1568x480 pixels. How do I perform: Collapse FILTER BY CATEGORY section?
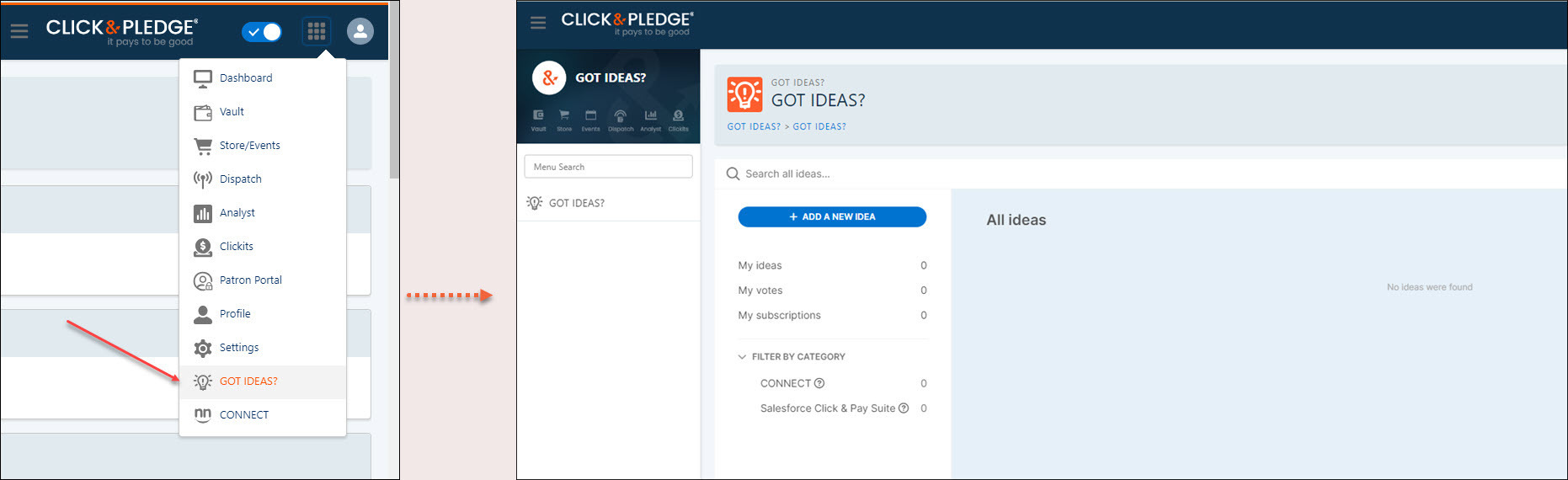792,357
